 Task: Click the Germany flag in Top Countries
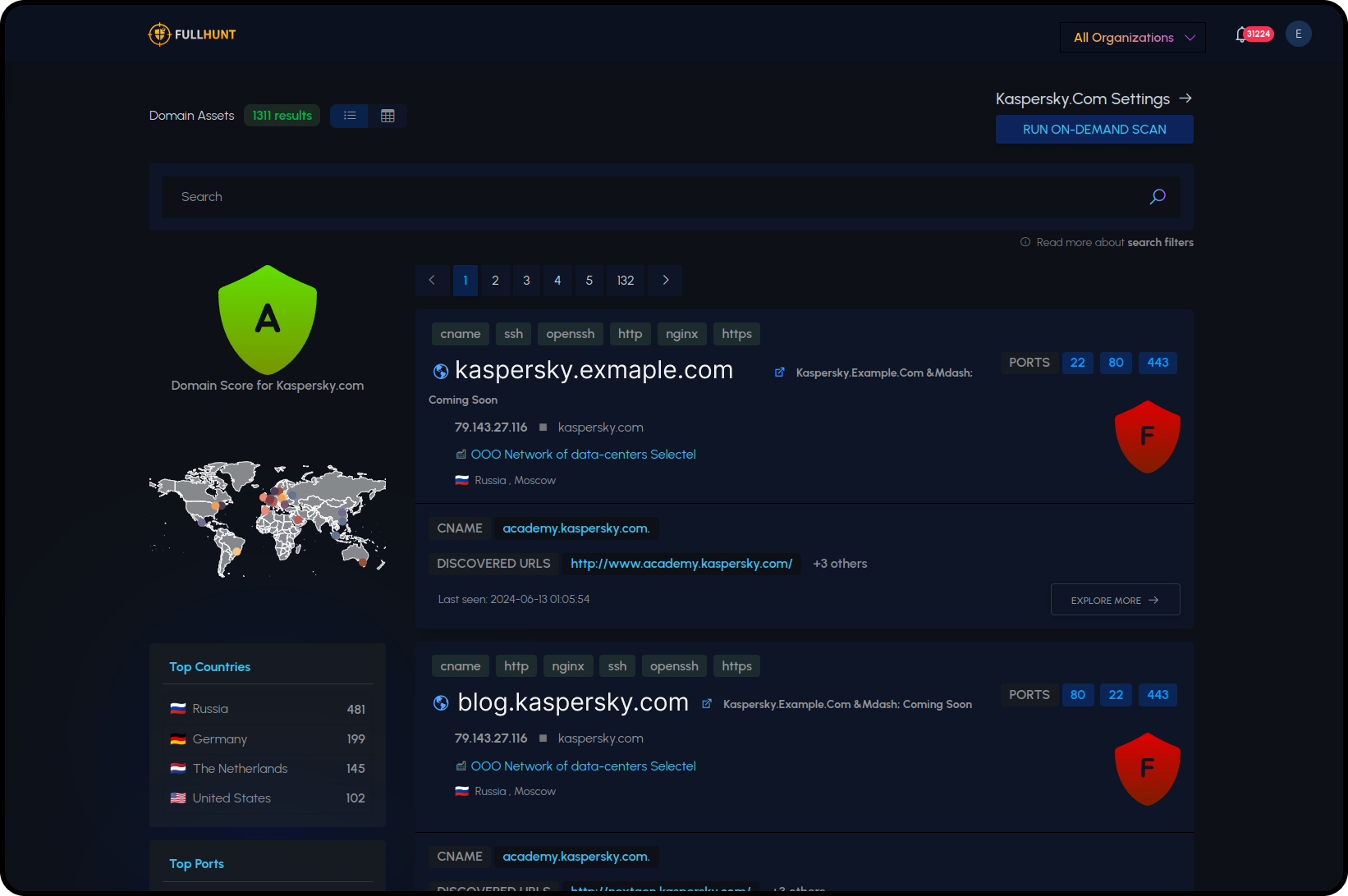tap(177, 739)
